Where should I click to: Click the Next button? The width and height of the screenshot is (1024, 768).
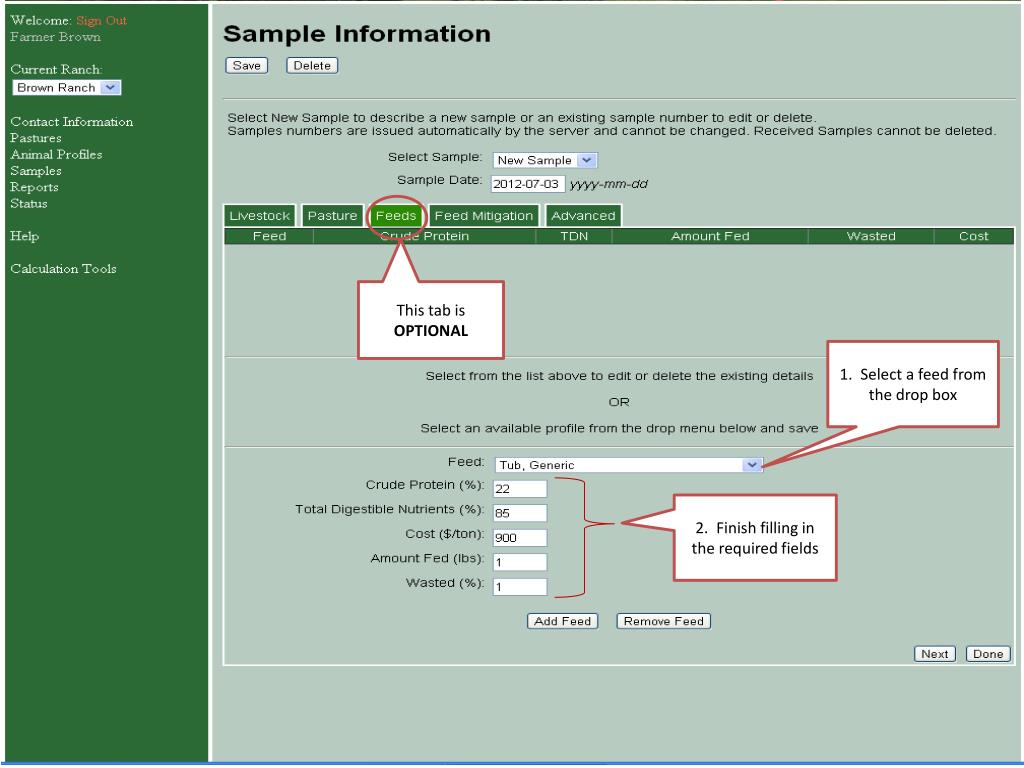935,654
